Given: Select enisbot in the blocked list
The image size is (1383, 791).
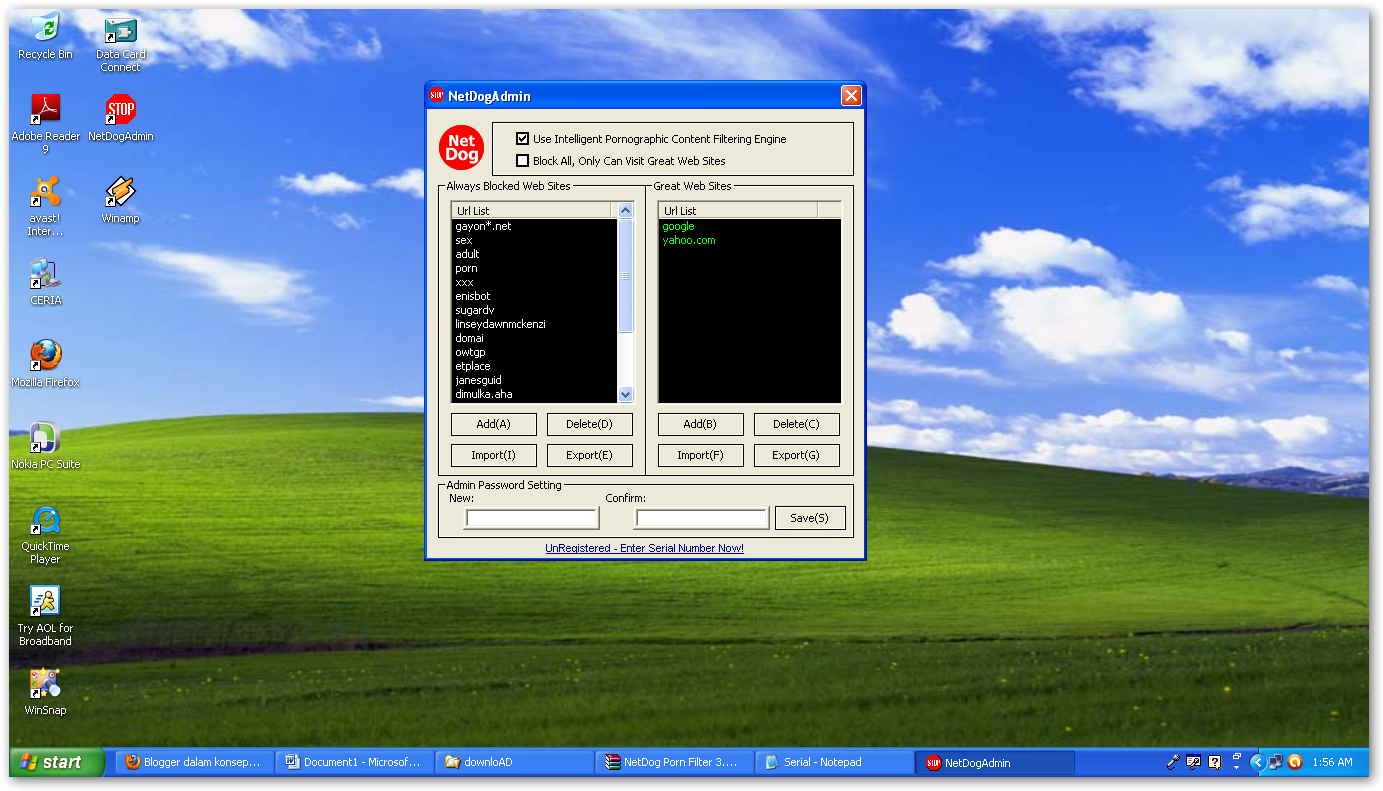Looking at the screenshot, I should (x=473, y=296).
